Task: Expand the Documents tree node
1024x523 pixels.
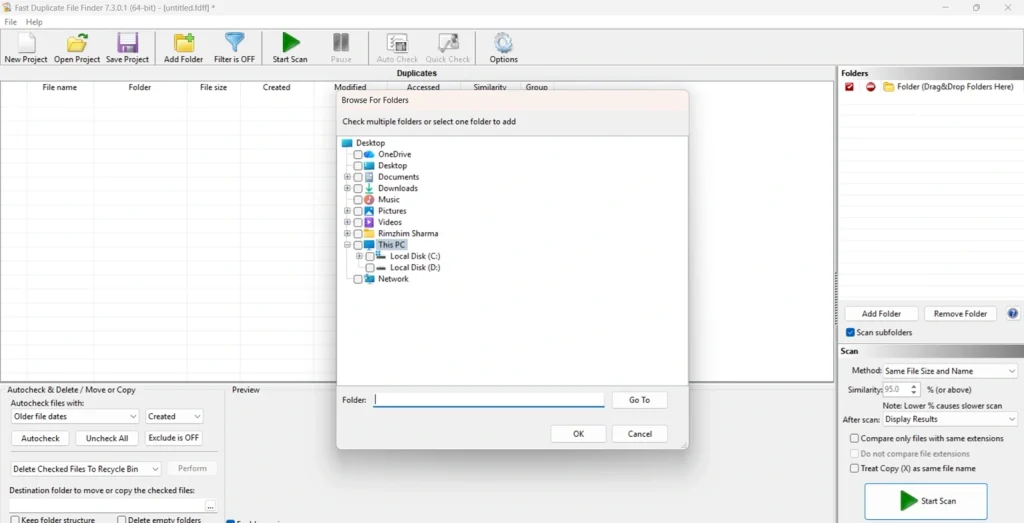Action: click(x=347, y=177)
